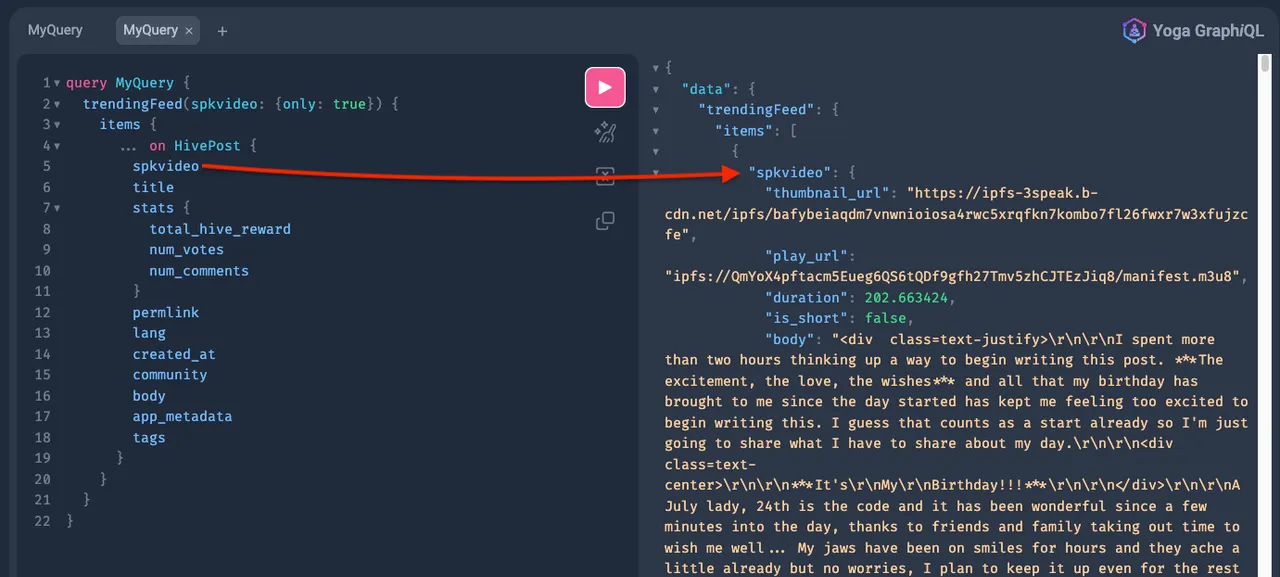The width and height of the screenshot is (1280, 577).
Task: Click the prettify query magic wand icon
Action: [x=605, y=133]
